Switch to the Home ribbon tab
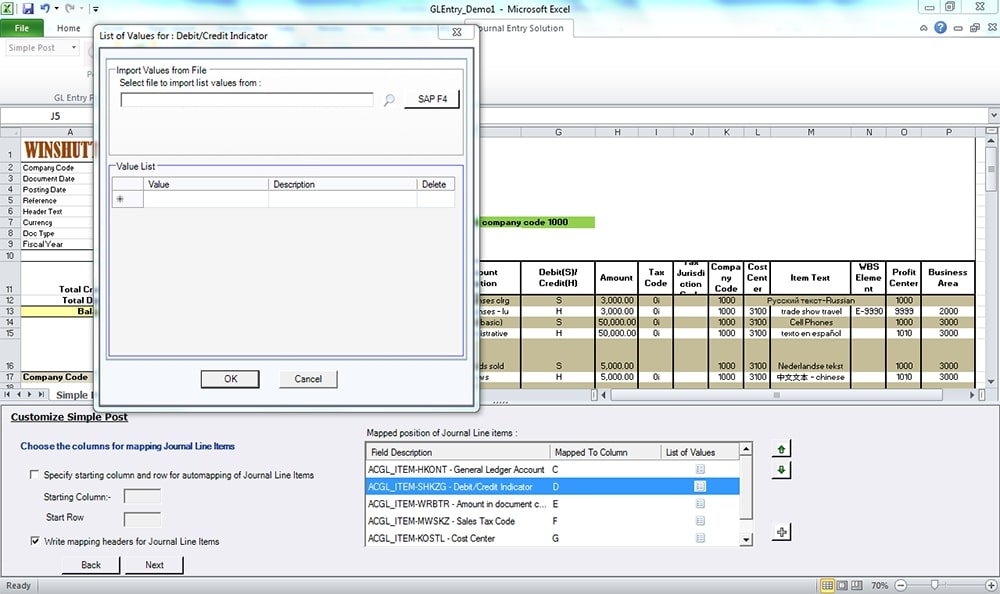The height and width of the screenshot is (594, 1000). 68,28
